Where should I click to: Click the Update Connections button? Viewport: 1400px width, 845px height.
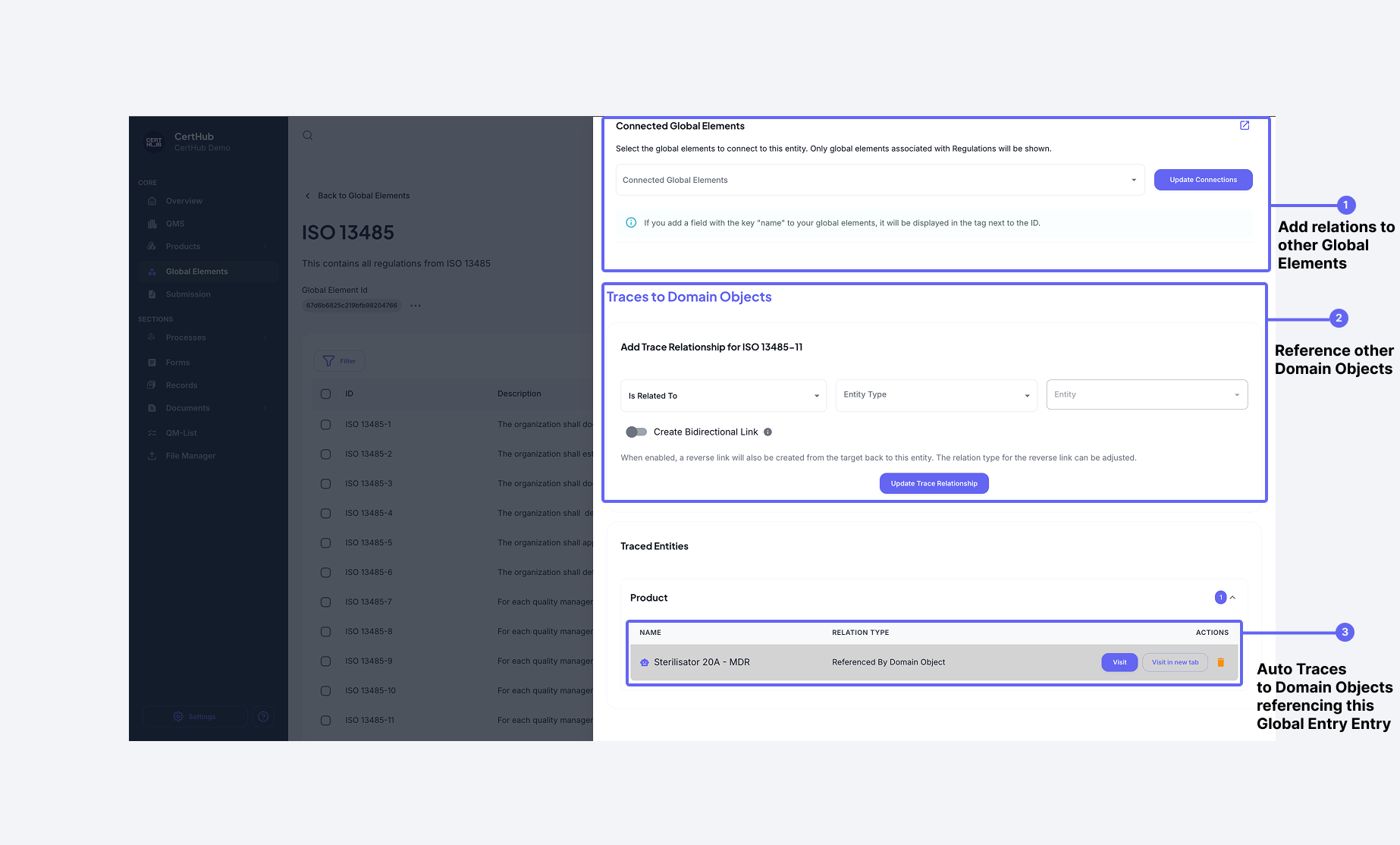tap(1203, 180)
